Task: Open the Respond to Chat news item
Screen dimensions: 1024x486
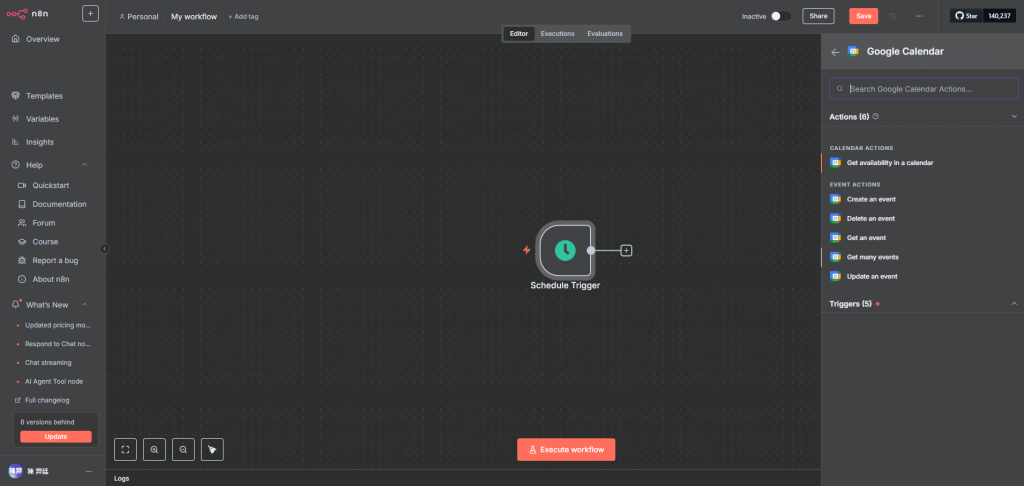Action: pos(57,344)
